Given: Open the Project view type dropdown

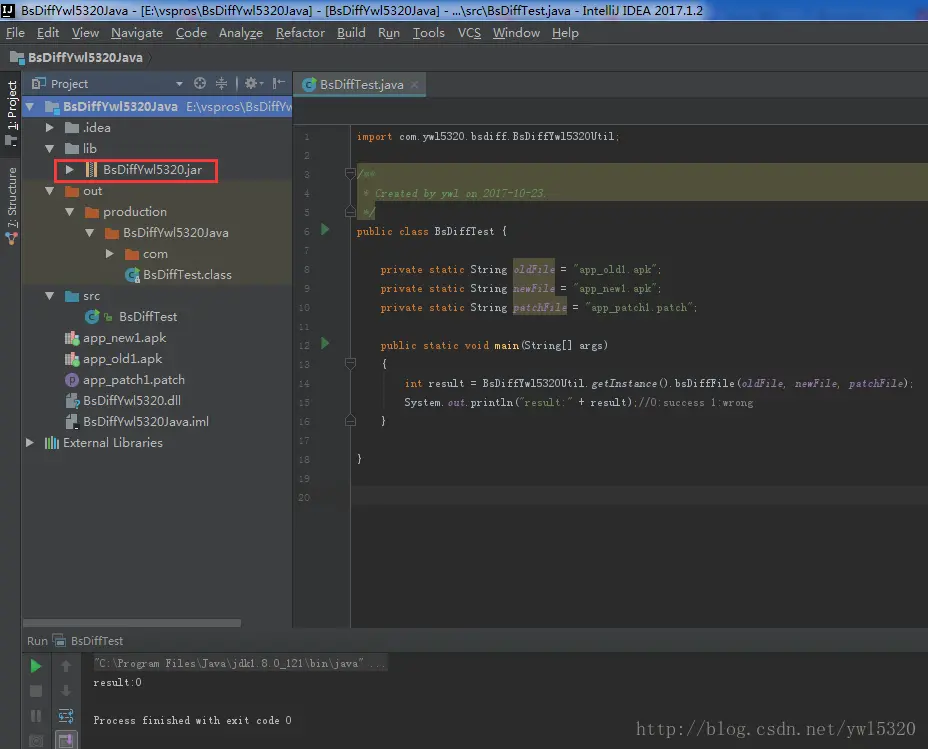Looking at the screenshot, I should 179,84.
